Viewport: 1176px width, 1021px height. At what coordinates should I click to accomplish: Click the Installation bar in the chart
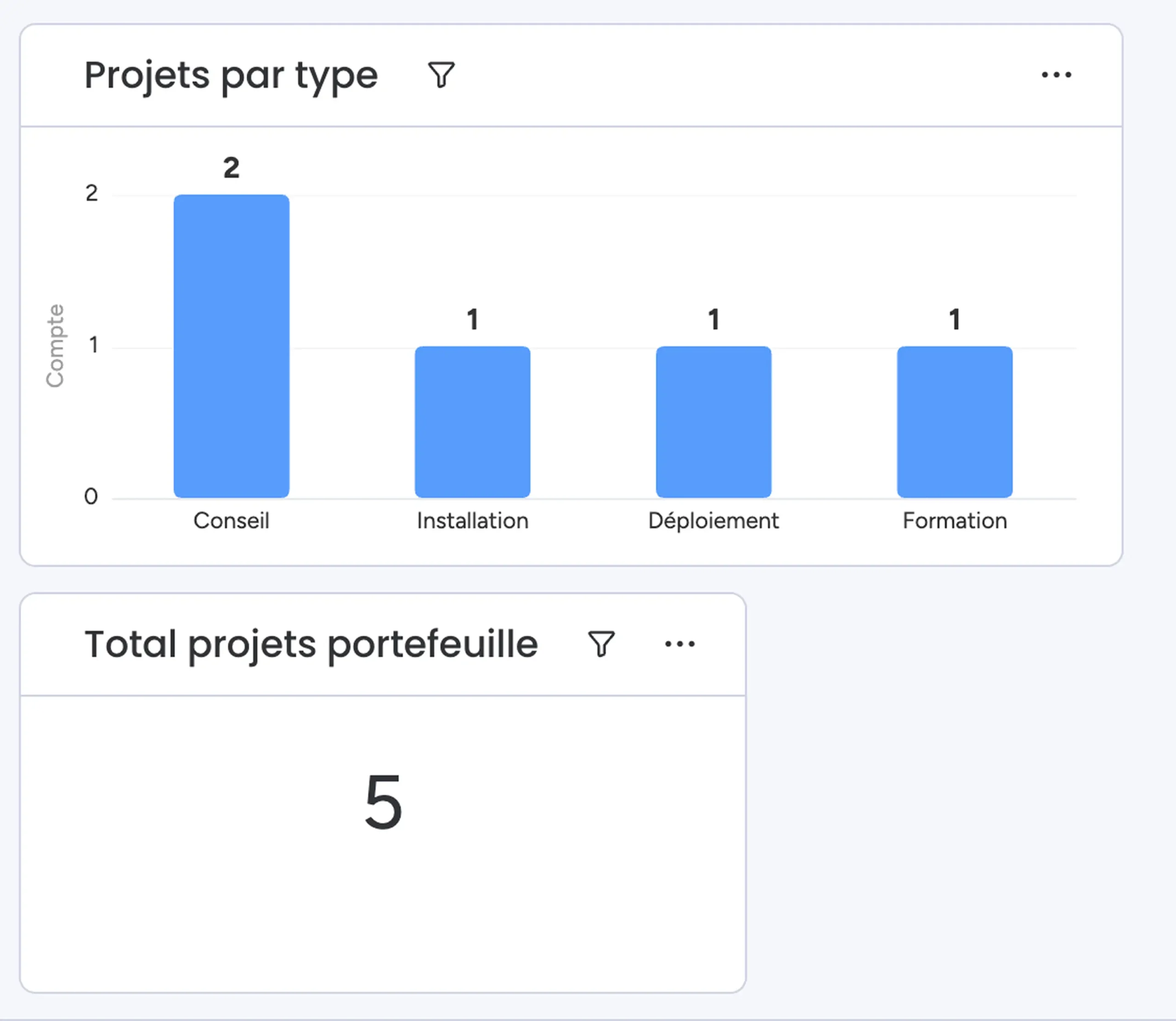pyautogui.click(x=472, y=422)
